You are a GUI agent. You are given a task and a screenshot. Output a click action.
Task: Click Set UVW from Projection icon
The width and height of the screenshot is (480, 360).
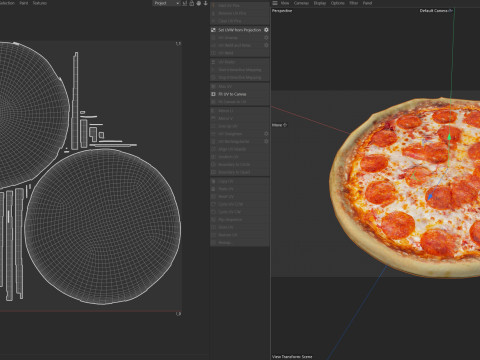[213, 30]
